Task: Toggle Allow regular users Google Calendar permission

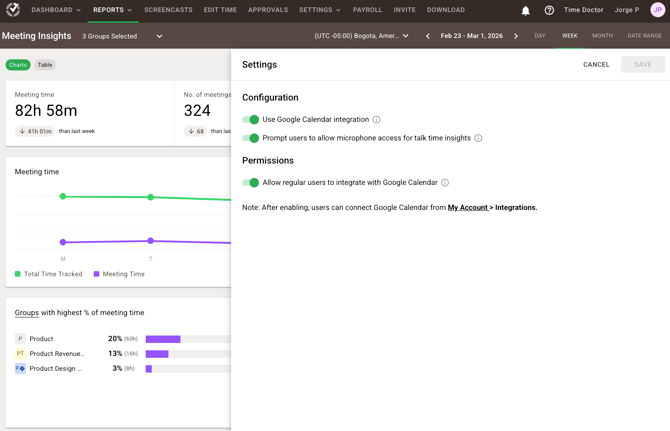Action: pyautogui.click(x=251, y=183)
